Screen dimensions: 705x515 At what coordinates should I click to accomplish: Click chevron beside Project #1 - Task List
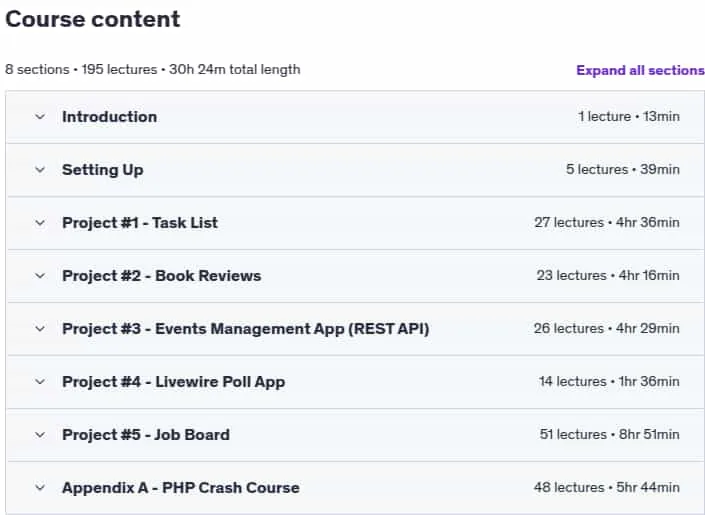40,223
